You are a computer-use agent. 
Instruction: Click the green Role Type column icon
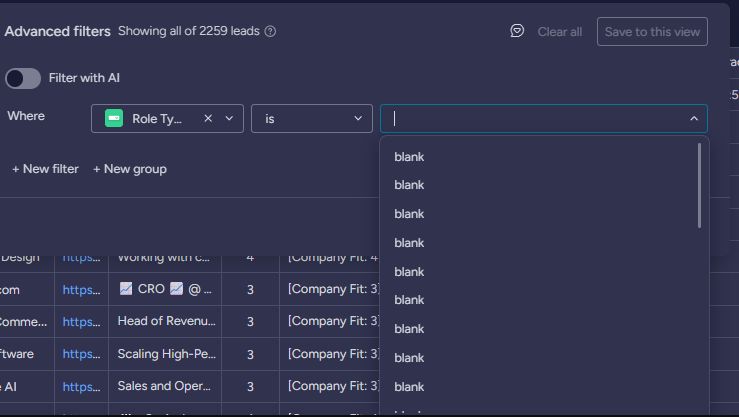point(114,118)
